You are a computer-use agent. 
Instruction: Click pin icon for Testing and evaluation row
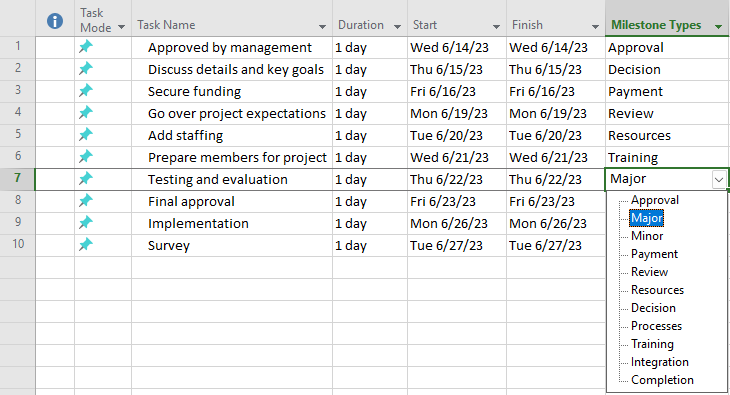point(86,178)
